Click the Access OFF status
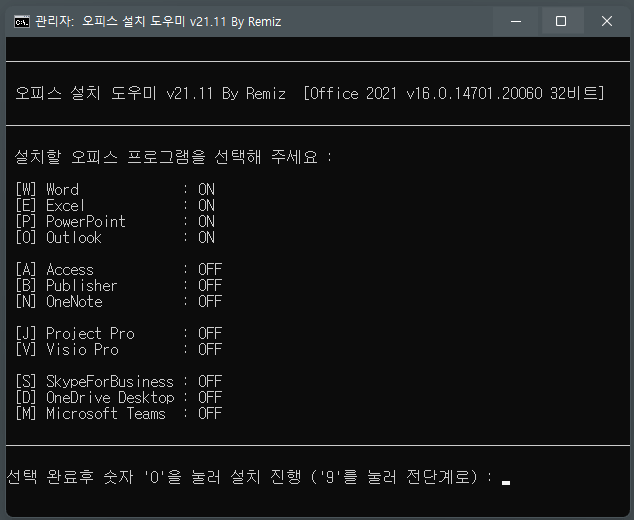Image resolution: width=634 pixels, height=520 pixels. [x=210, y=270]
